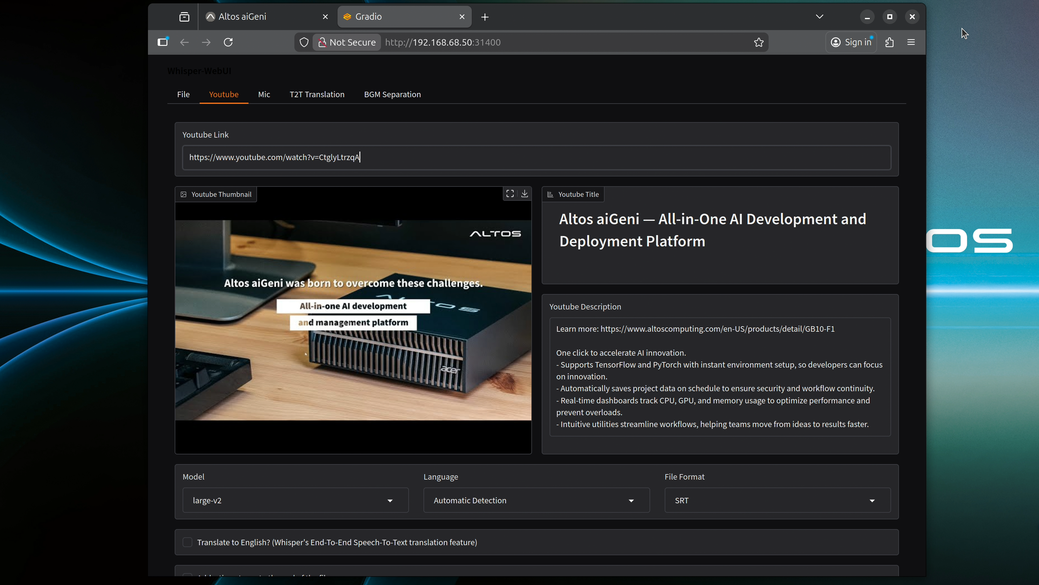The image size is (1039, 585).
Task: Download the YouTube thumbnail image
Action: 525,194
